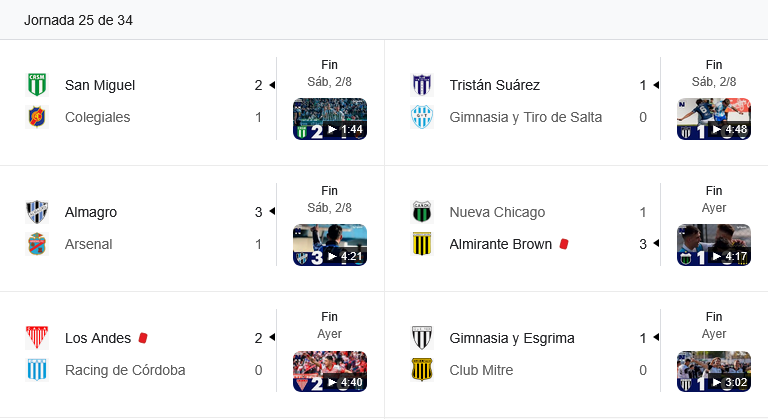Open the Gimnasia y Tiro de Salta link
Image resolution: width=768 pixels, height=419 pixels.
(526, 117)
